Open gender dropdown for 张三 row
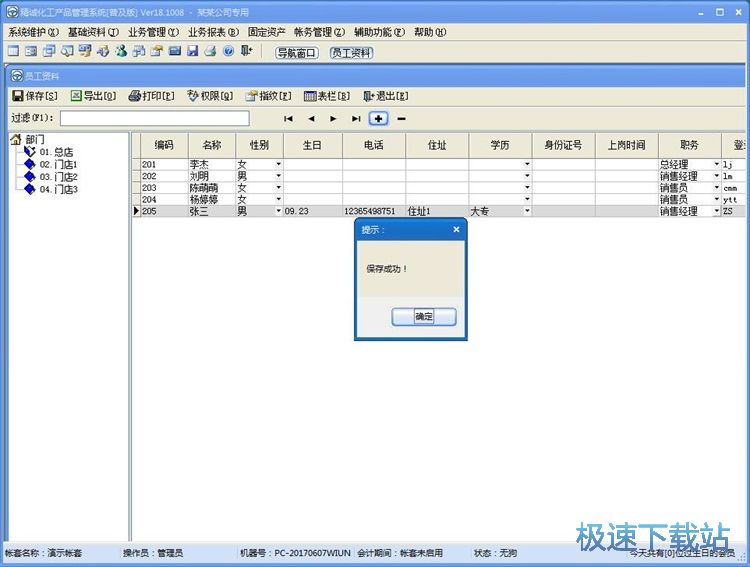The width and height of the screenshot is (750, 567). [278, 211]
